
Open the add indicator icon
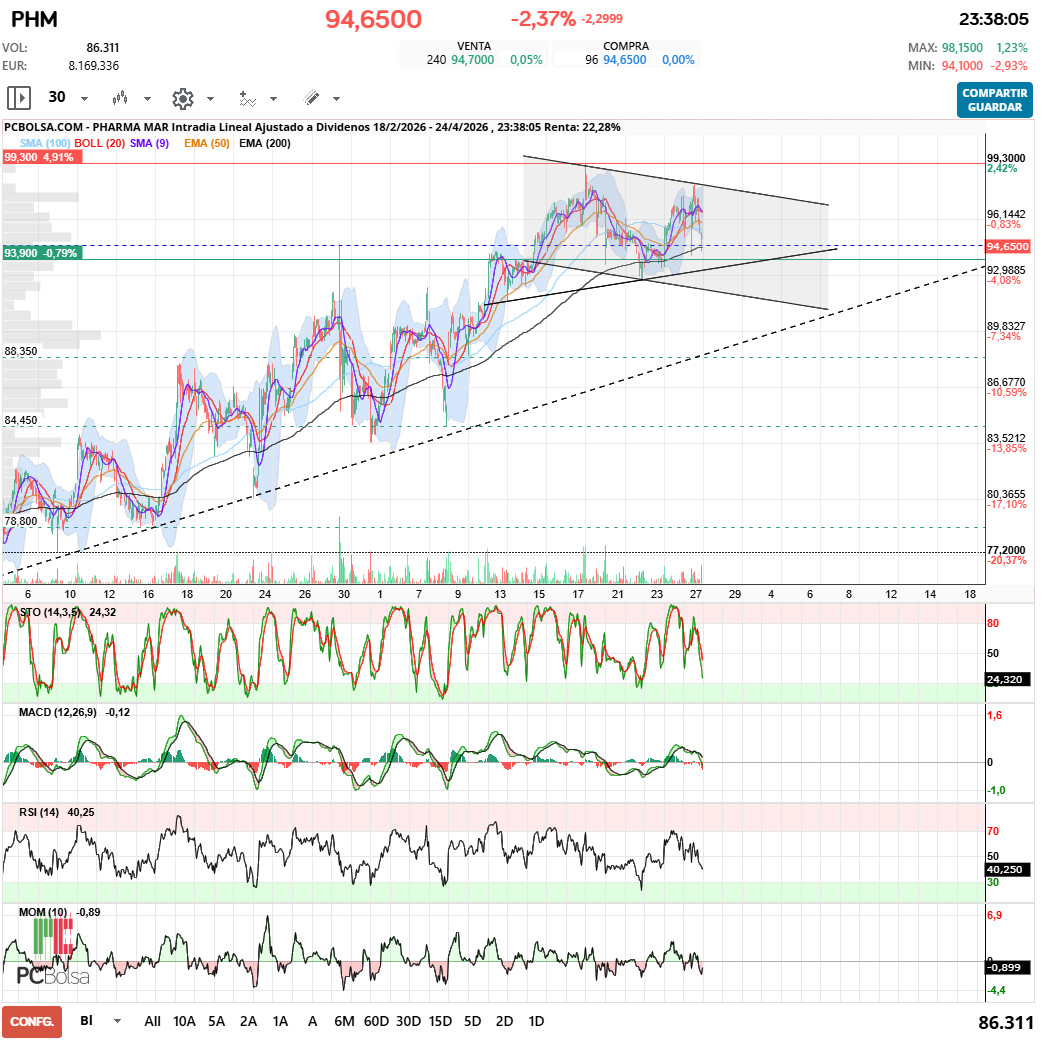coord(247,99)
